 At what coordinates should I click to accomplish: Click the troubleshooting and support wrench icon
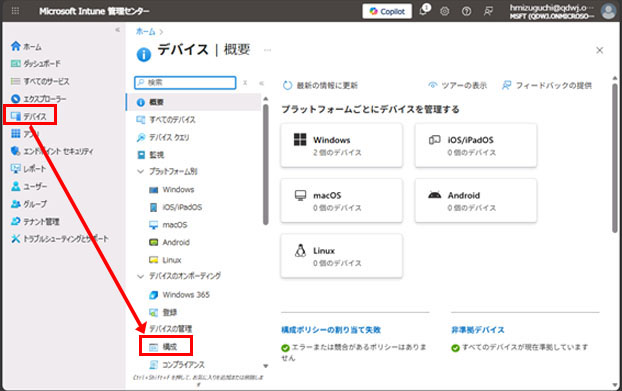point(15,239)
